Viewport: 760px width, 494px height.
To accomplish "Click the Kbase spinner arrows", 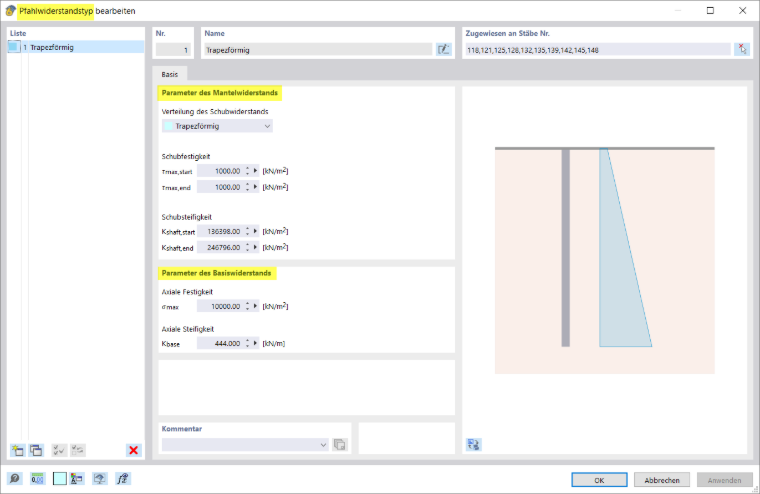I will (247, 343).
